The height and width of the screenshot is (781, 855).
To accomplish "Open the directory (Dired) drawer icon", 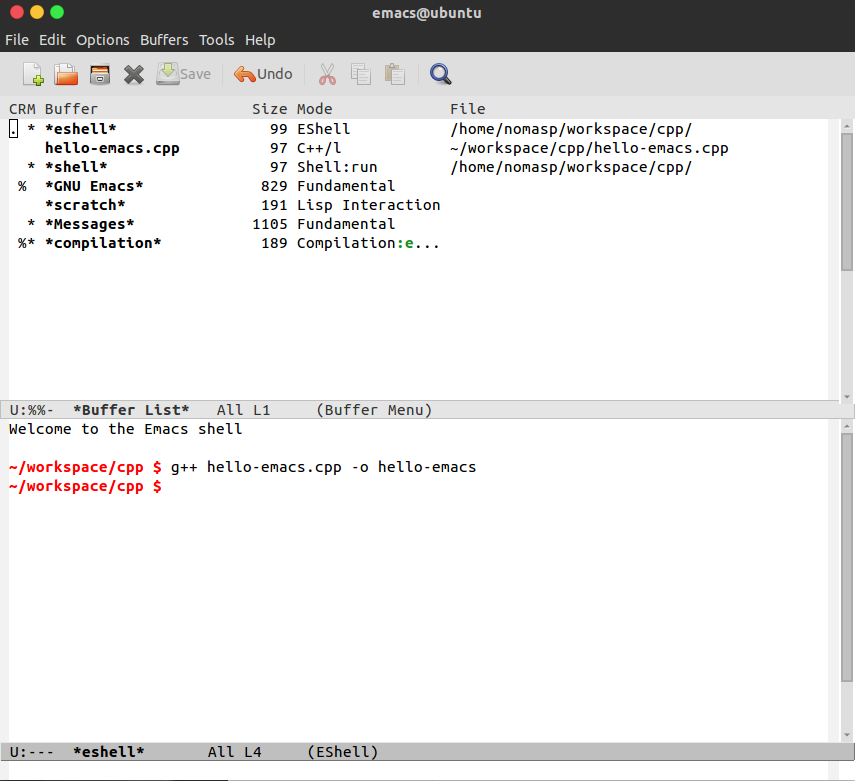I will pos(100,74).
